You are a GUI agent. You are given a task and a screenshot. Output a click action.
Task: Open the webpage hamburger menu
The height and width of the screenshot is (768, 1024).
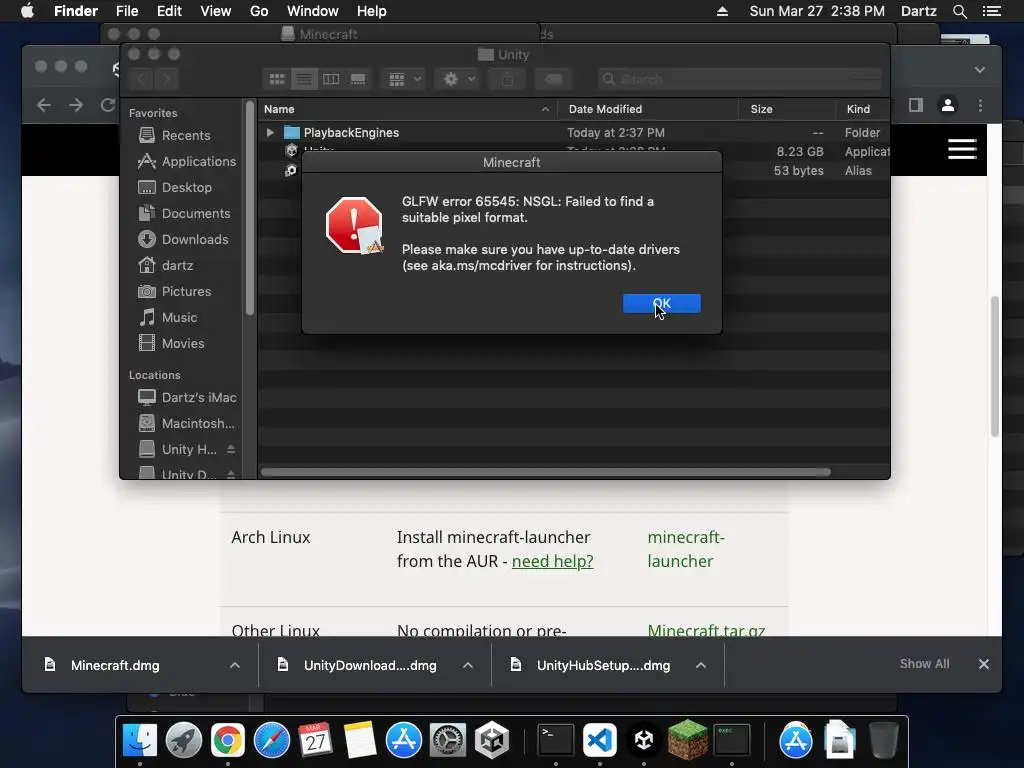(x=962, y=149)
